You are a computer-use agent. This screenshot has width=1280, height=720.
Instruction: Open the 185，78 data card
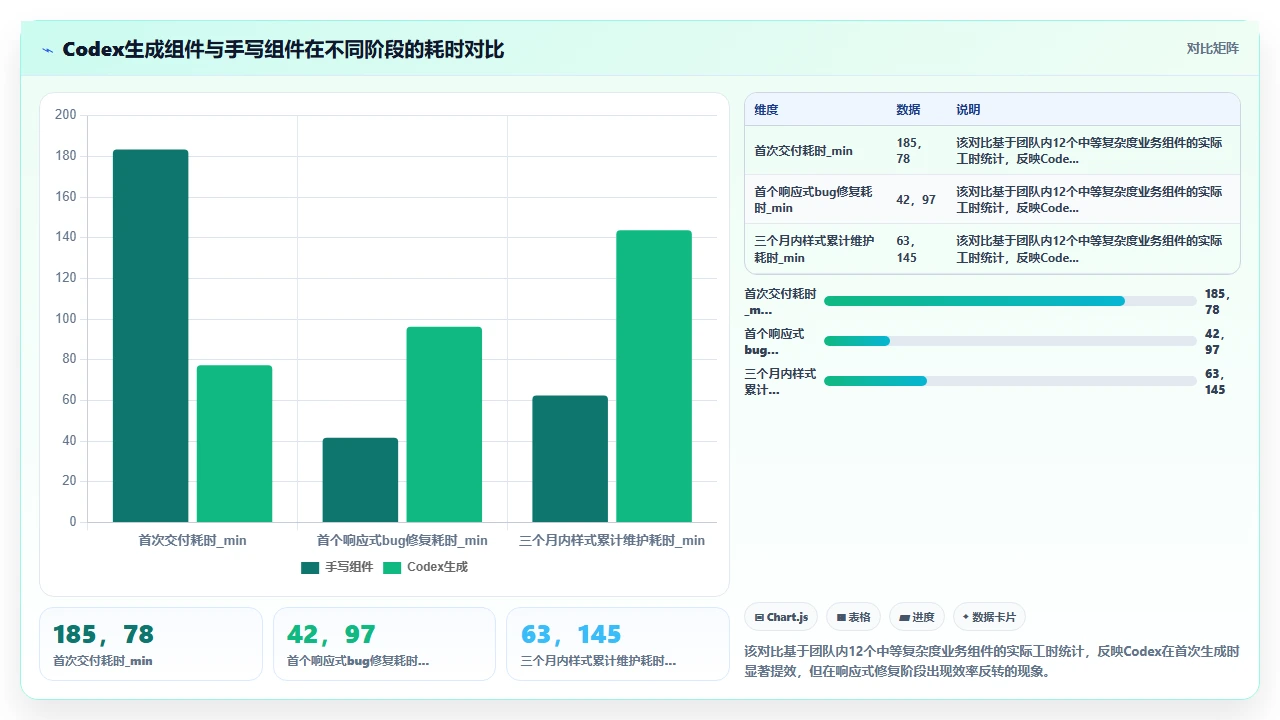point(151,644)
